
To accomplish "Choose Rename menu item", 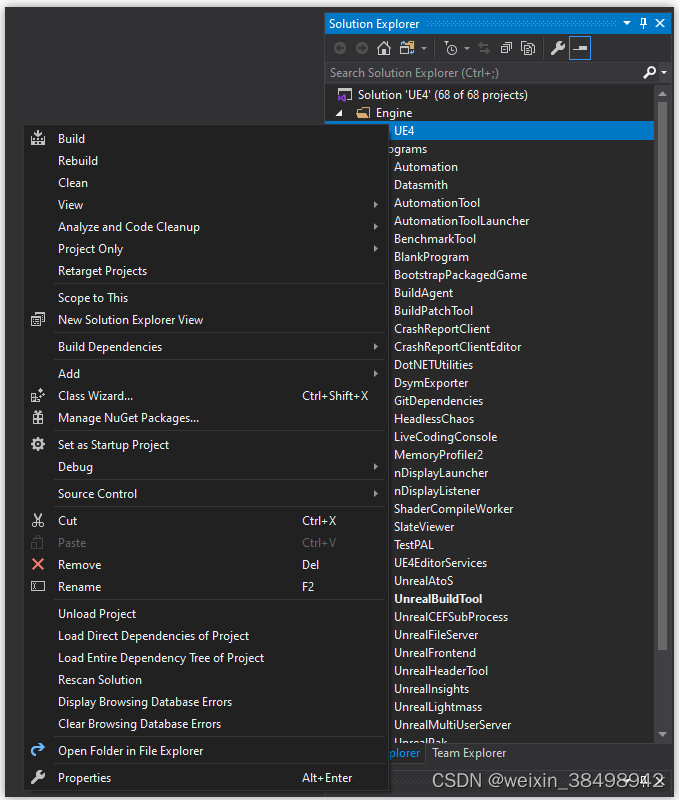I will (206, 587).
